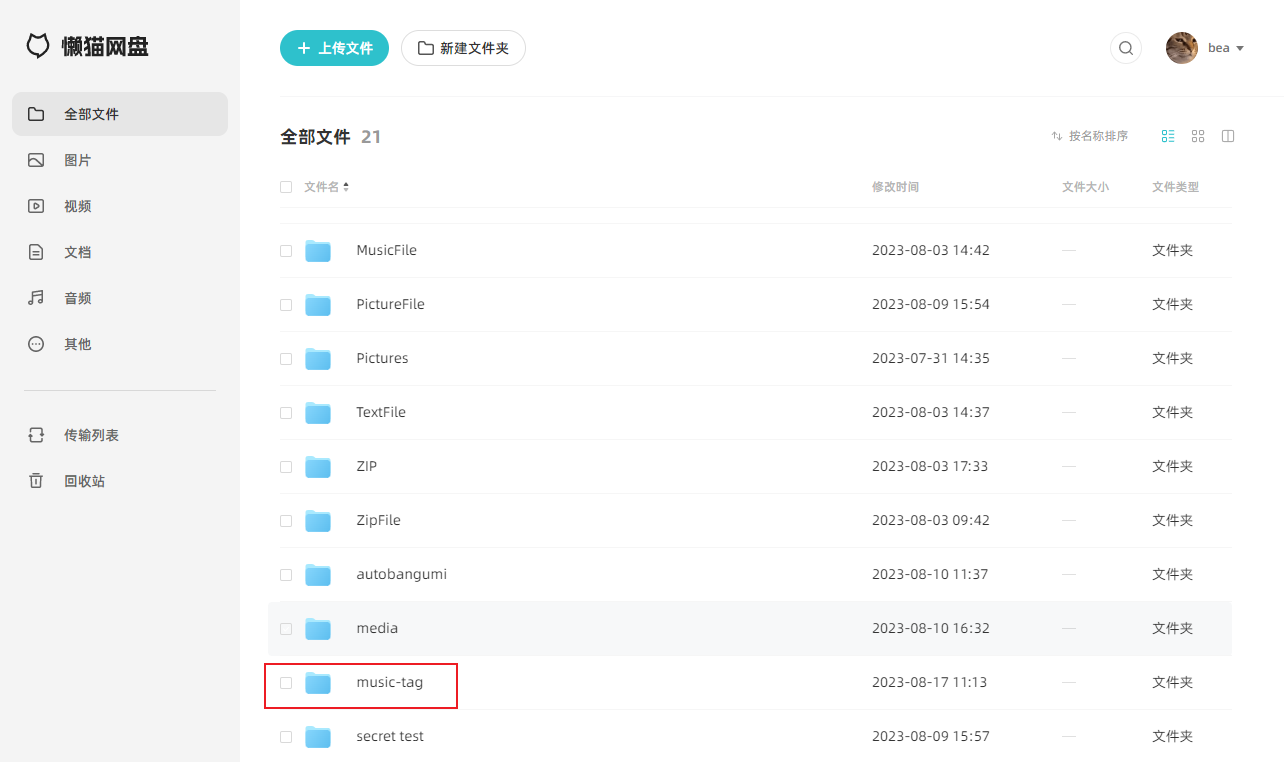Open the bea account dropdown arrow

pyautogui.click(x=1240, y=49)
